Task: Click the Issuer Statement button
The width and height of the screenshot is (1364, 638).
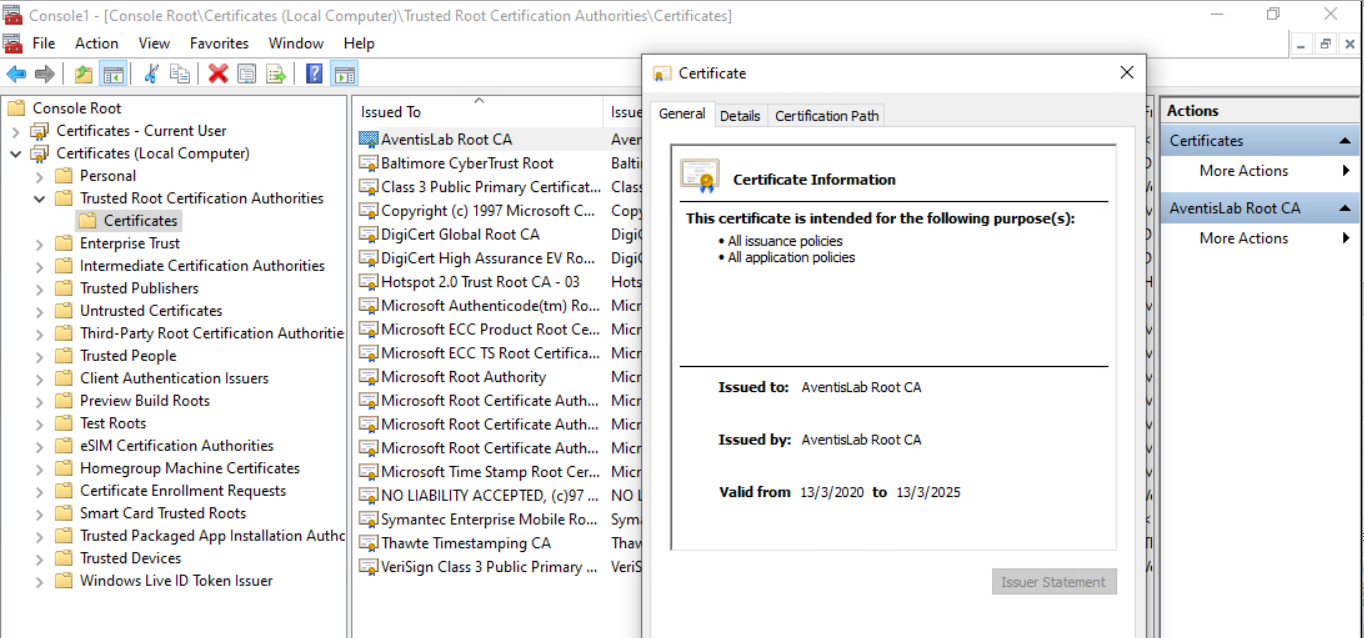Action: 1053,581
